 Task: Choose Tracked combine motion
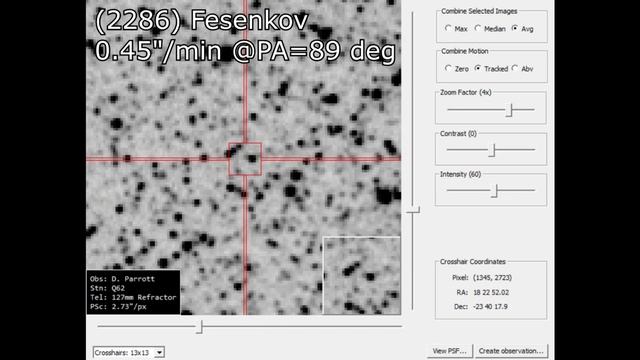coord(491,69)
